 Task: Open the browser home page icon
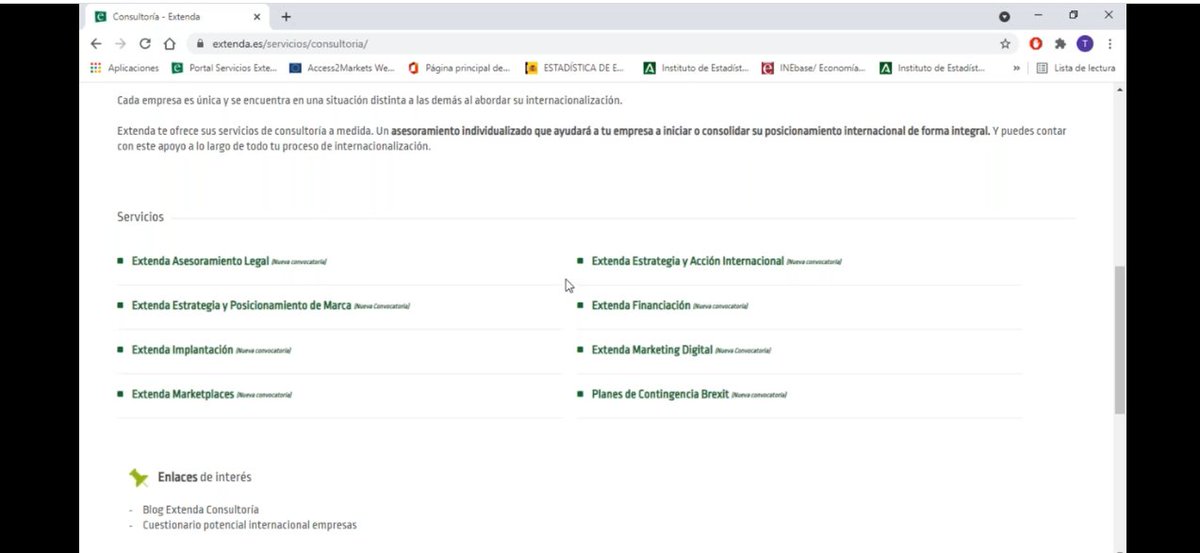pyautogui.click(x=169, y=44)
